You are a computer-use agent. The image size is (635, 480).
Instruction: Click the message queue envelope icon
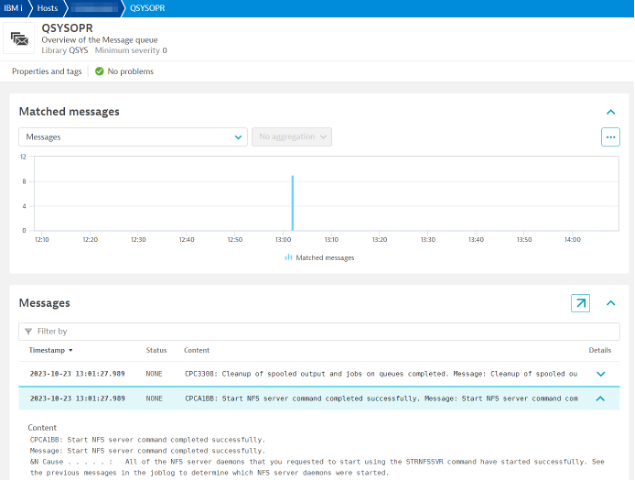click(x=19, y=39)
